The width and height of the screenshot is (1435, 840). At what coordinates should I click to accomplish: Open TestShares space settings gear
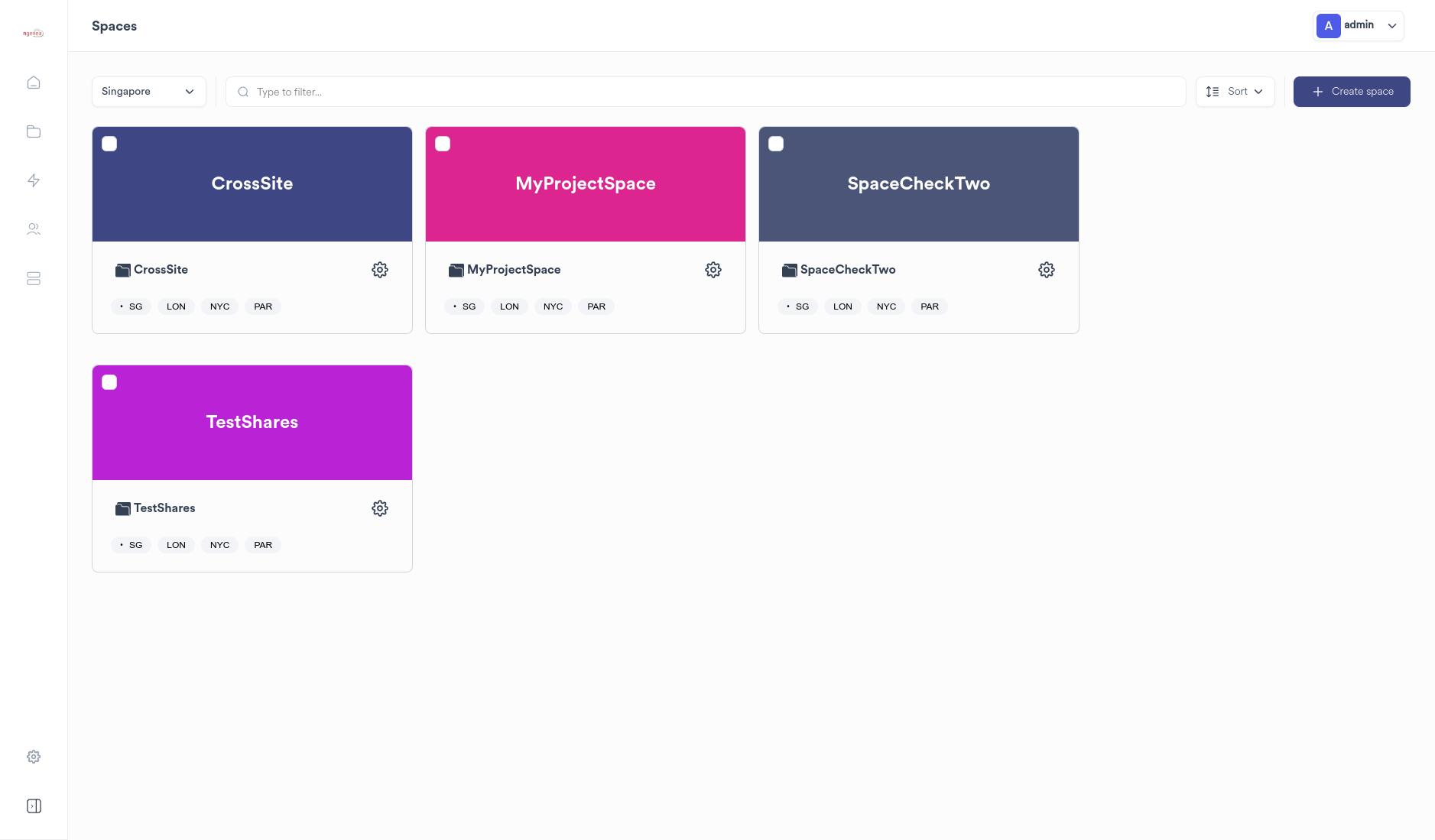point(380,508)
